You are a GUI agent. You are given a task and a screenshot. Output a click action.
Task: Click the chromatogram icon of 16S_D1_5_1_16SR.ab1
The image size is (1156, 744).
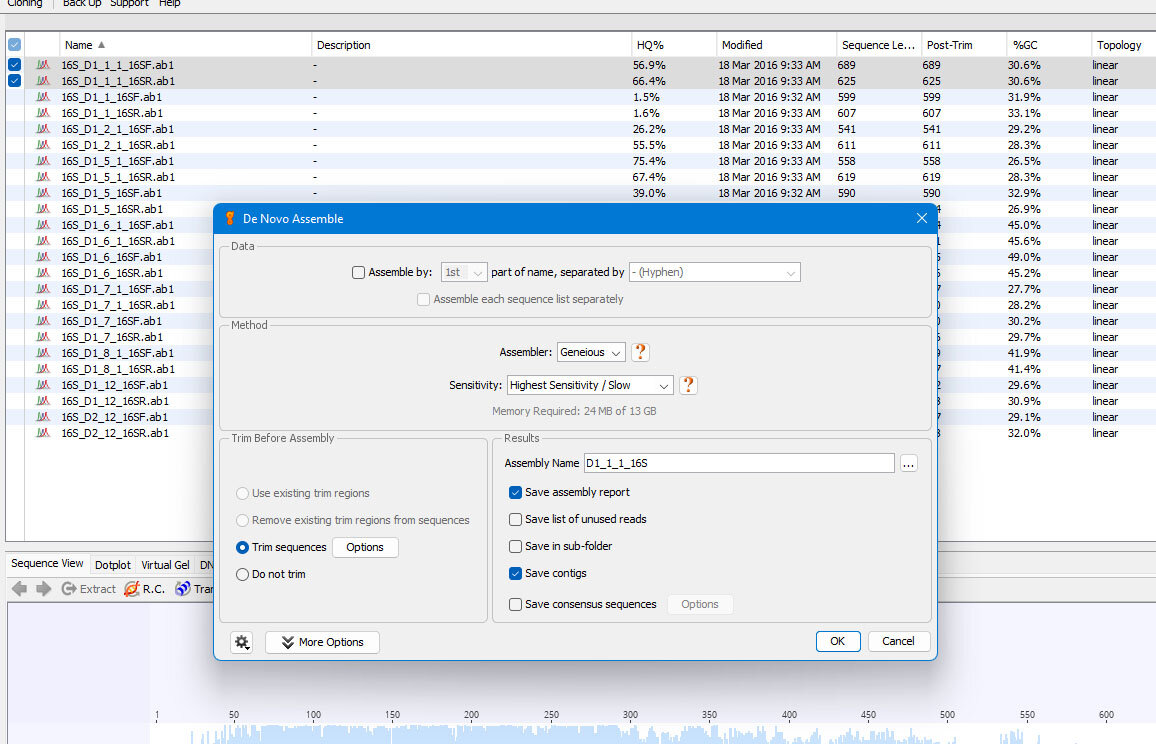pos(43,177)
